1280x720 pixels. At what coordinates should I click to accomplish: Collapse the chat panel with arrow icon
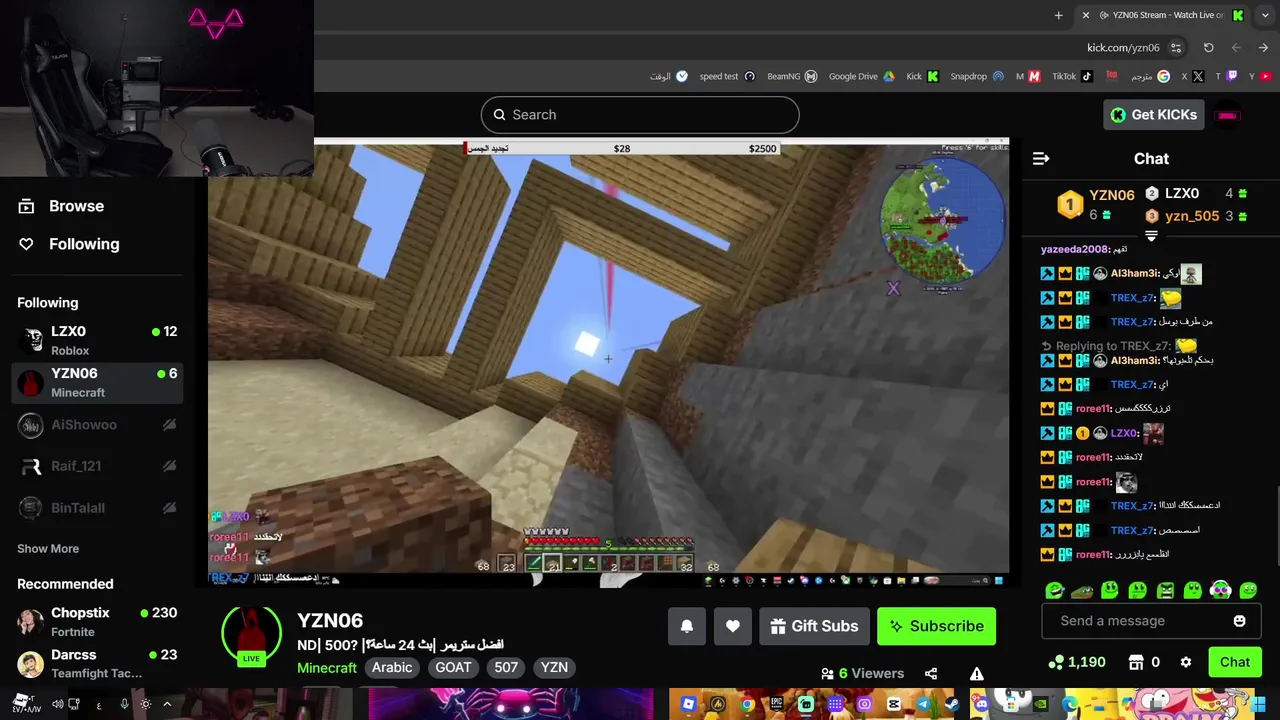(x=1041, y=158)
